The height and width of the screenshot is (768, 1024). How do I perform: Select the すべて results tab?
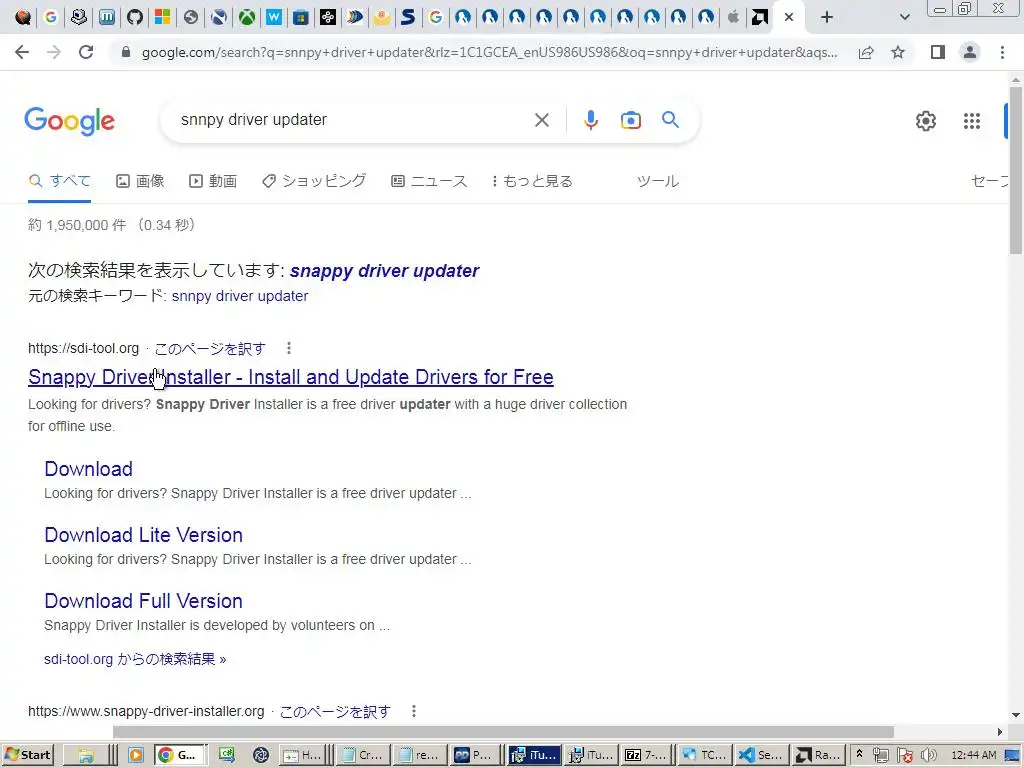[60, 181]
